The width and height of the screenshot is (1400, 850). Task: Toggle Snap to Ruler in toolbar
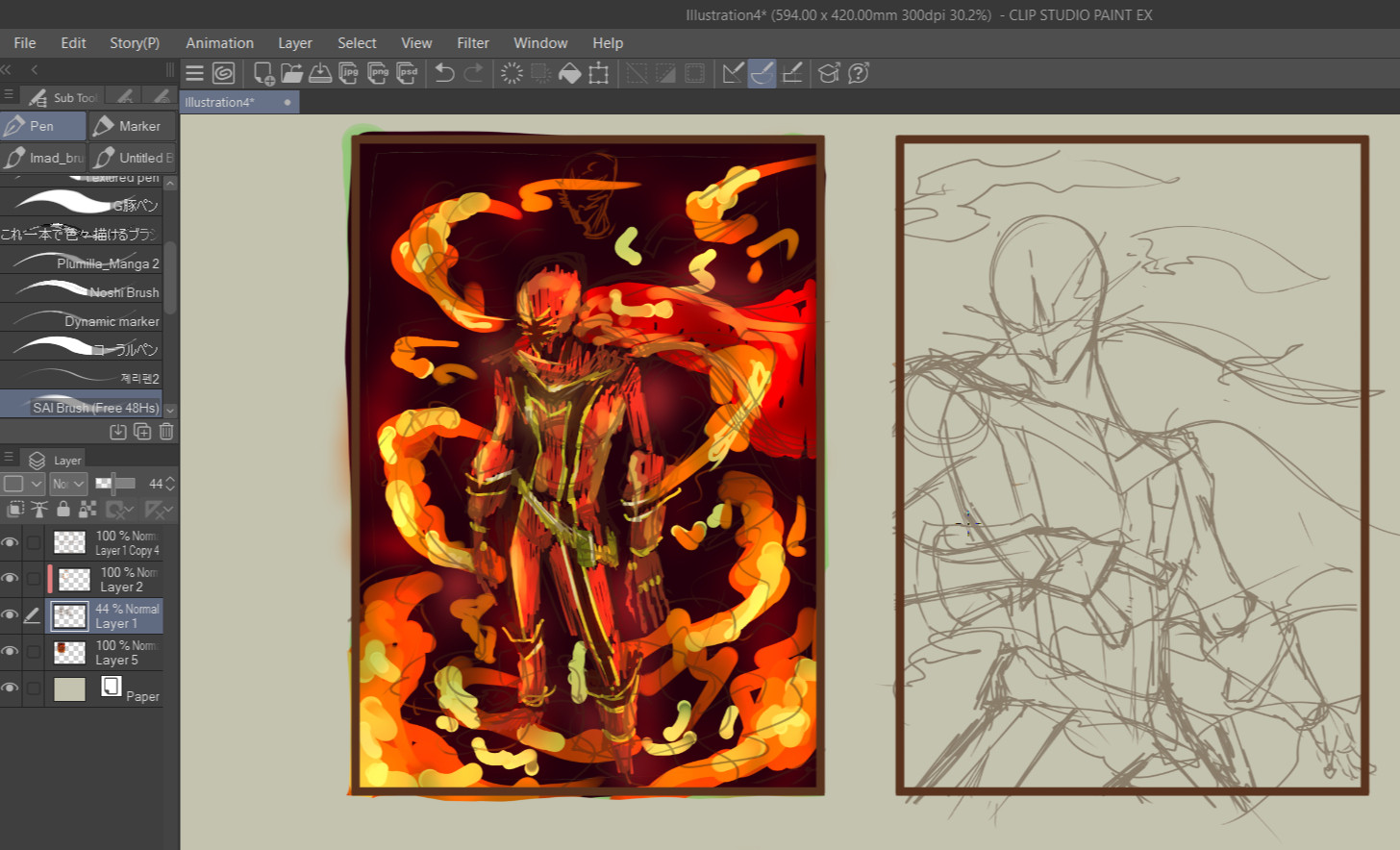733,73
